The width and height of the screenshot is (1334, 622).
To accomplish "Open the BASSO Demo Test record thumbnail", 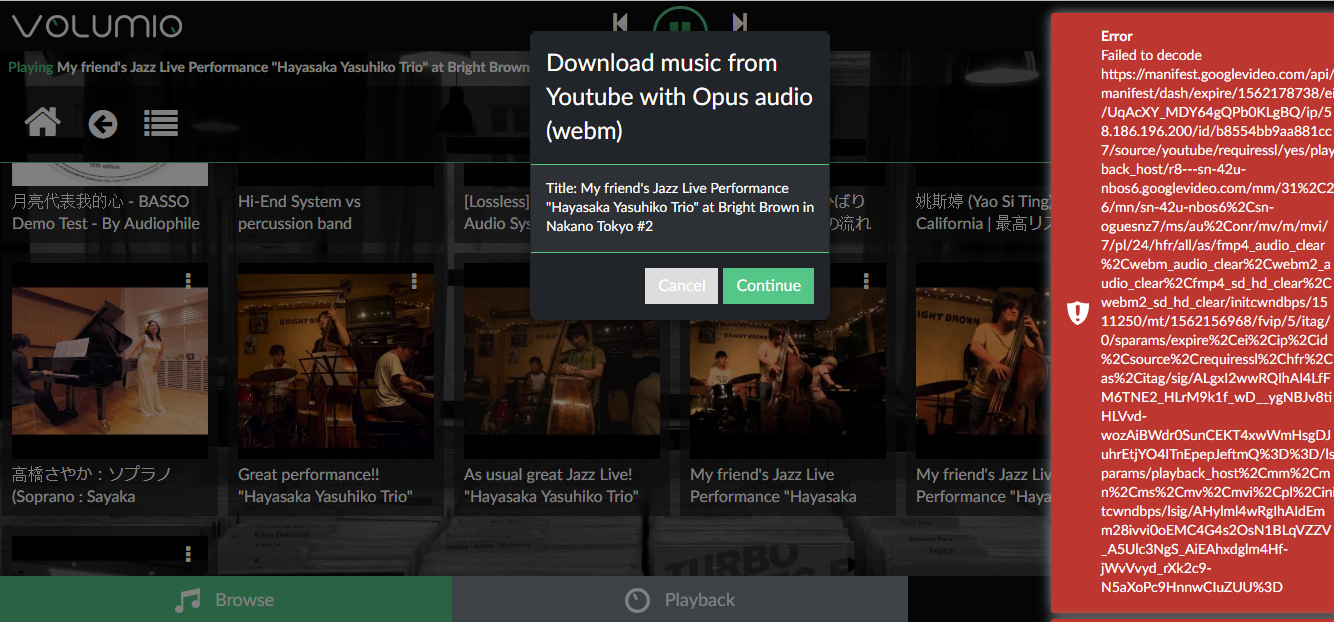I will pos(110,174).
